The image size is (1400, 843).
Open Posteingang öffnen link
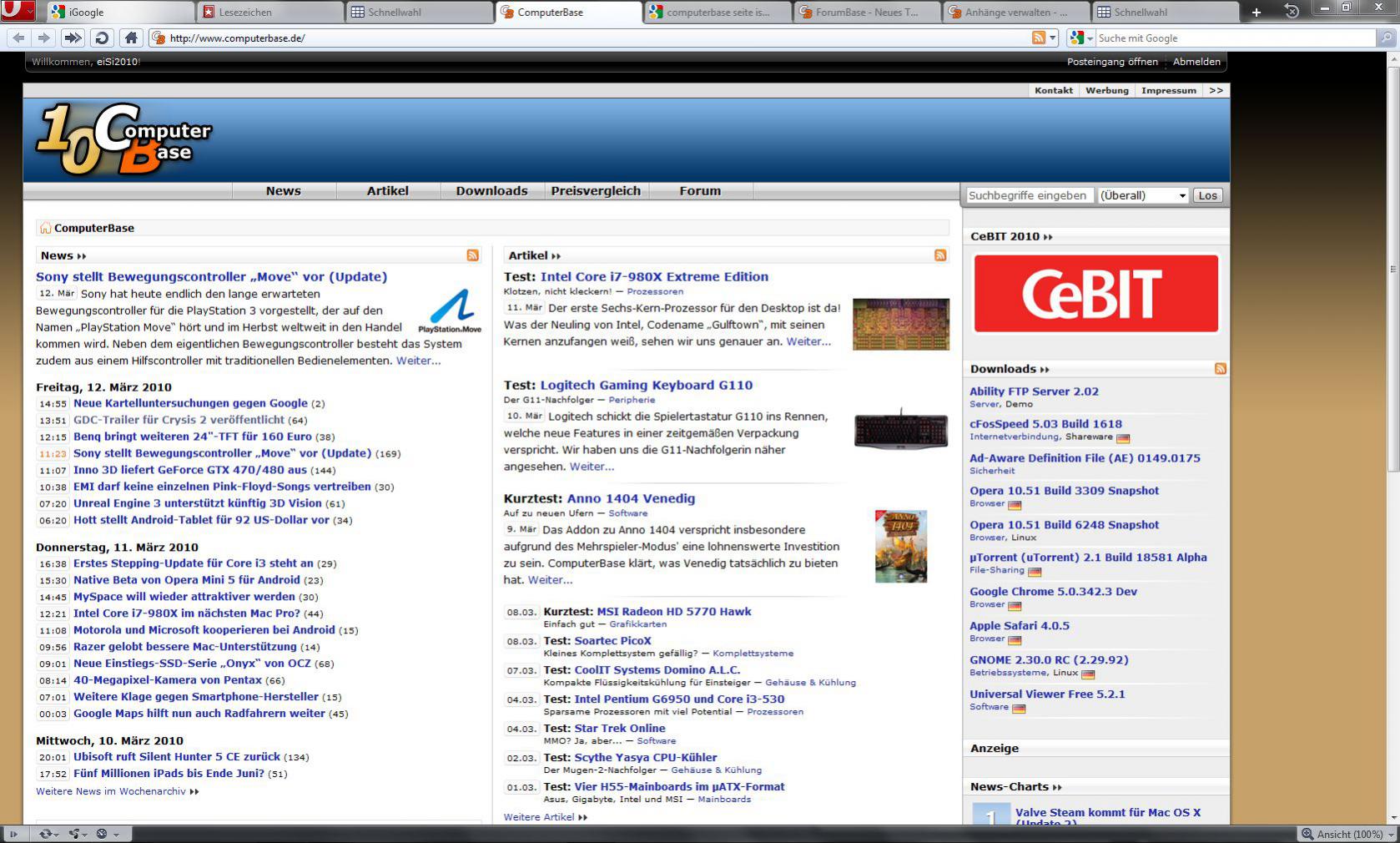[1112, 62]
